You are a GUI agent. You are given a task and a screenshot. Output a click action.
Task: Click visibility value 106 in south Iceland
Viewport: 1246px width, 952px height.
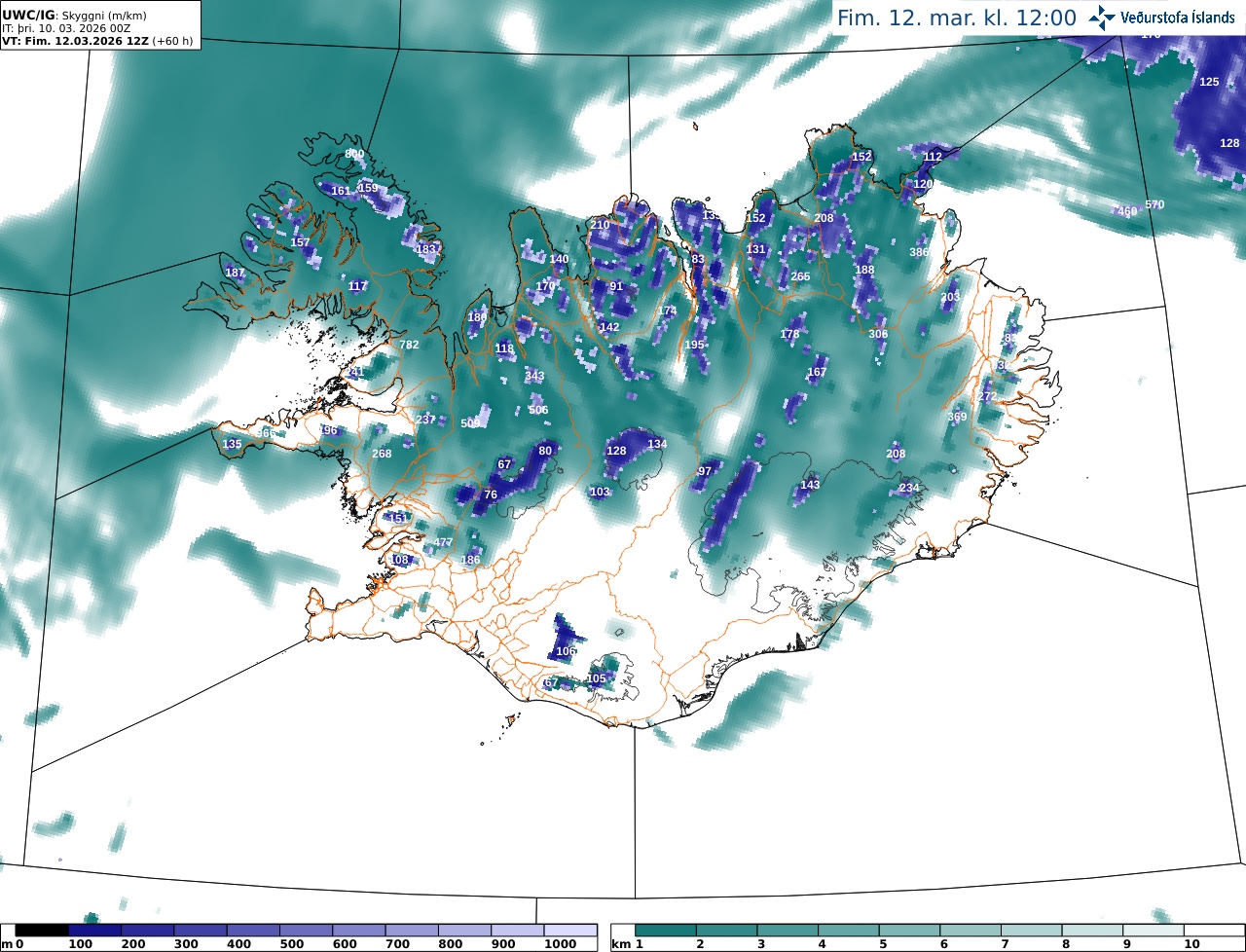tap(566, 651)
